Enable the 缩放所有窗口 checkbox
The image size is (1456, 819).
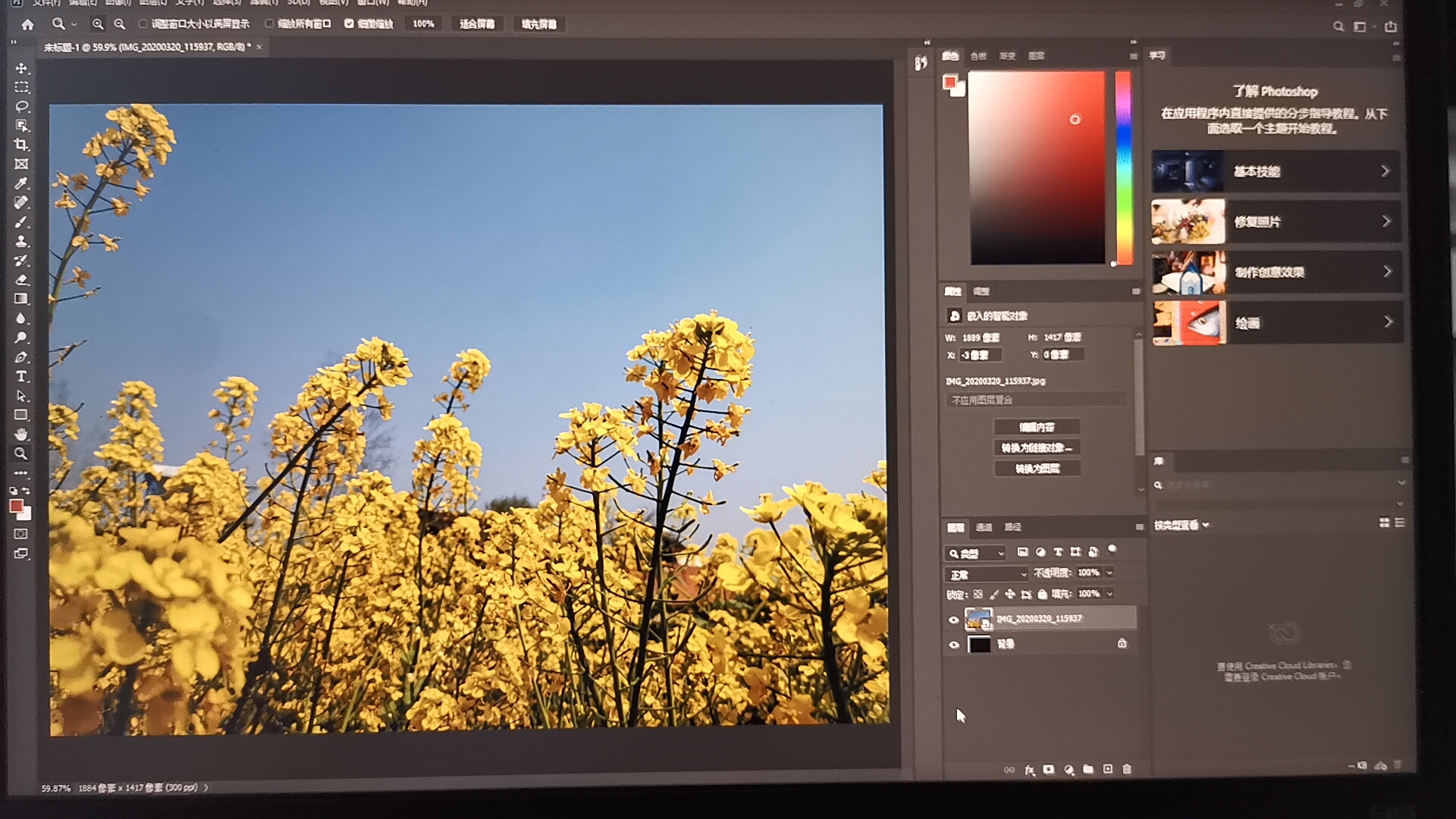point(269,24)
